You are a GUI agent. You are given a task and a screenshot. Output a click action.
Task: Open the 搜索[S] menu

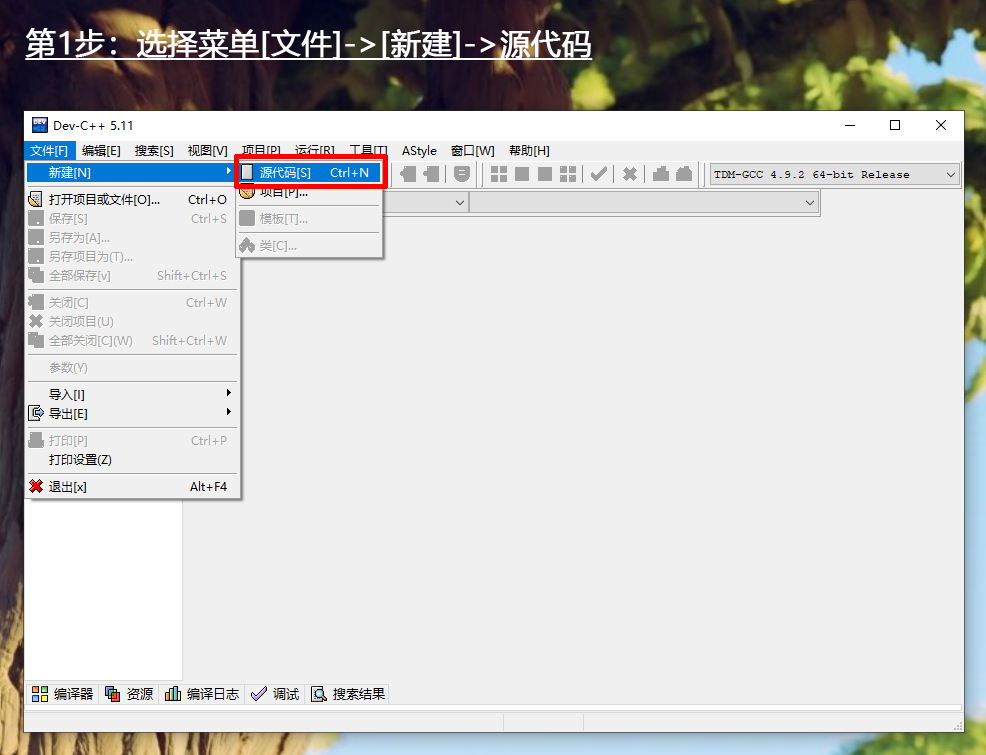click(154, 151)
